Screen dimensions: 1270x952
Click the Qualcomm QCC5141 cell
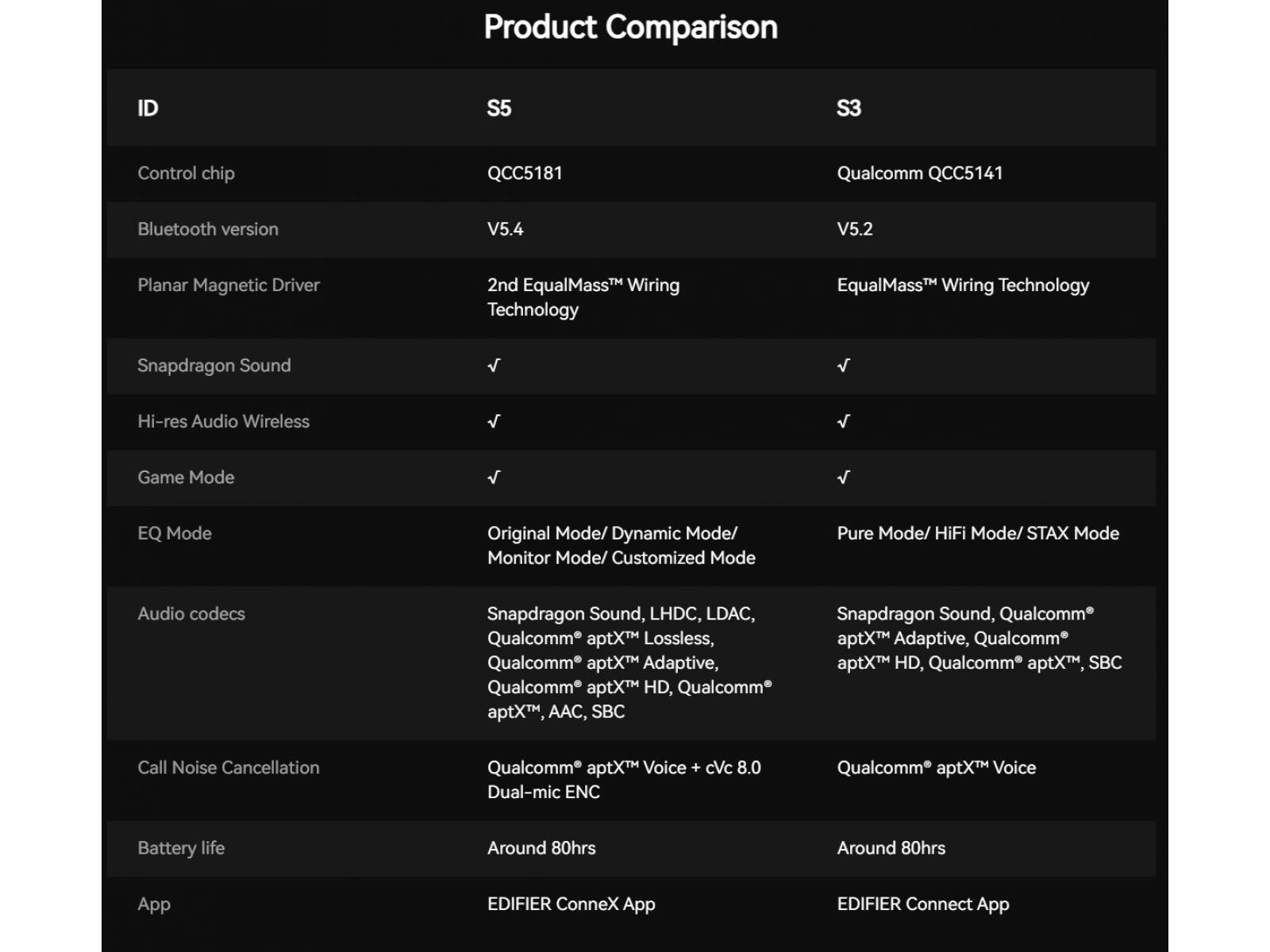[920, 173]
